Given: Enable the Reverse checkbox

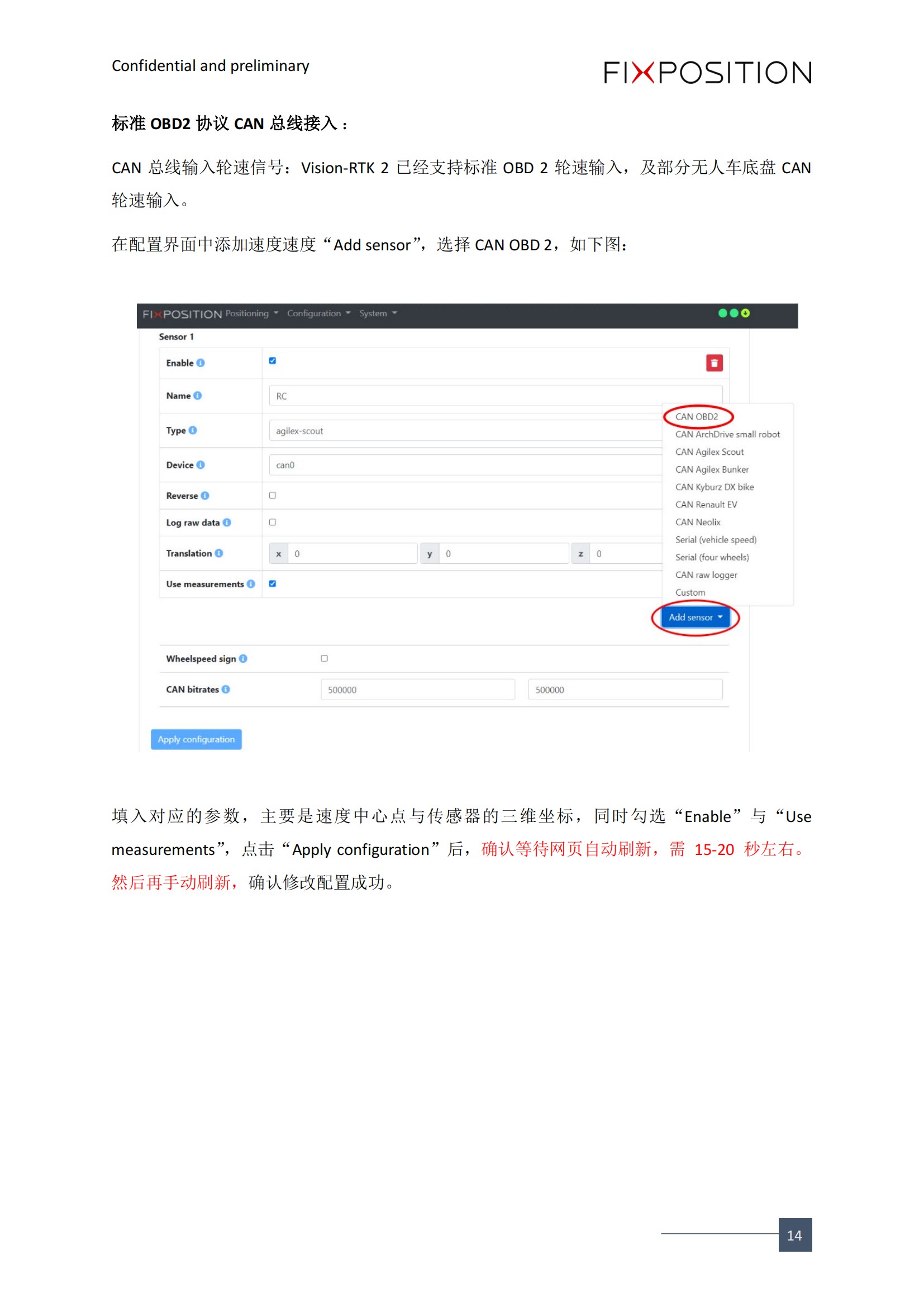Looking at the screenshot, I should 274,496.
